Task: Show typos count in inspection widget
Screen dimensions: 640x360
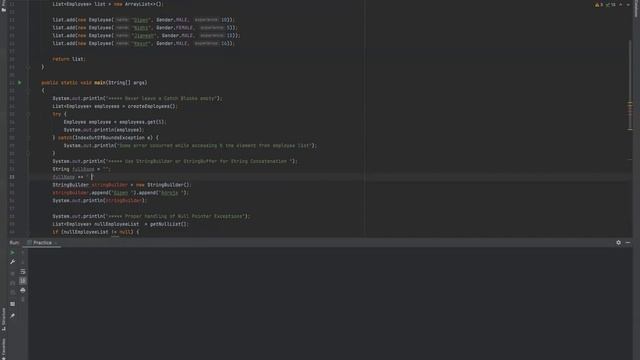Action: coord(611,5)
